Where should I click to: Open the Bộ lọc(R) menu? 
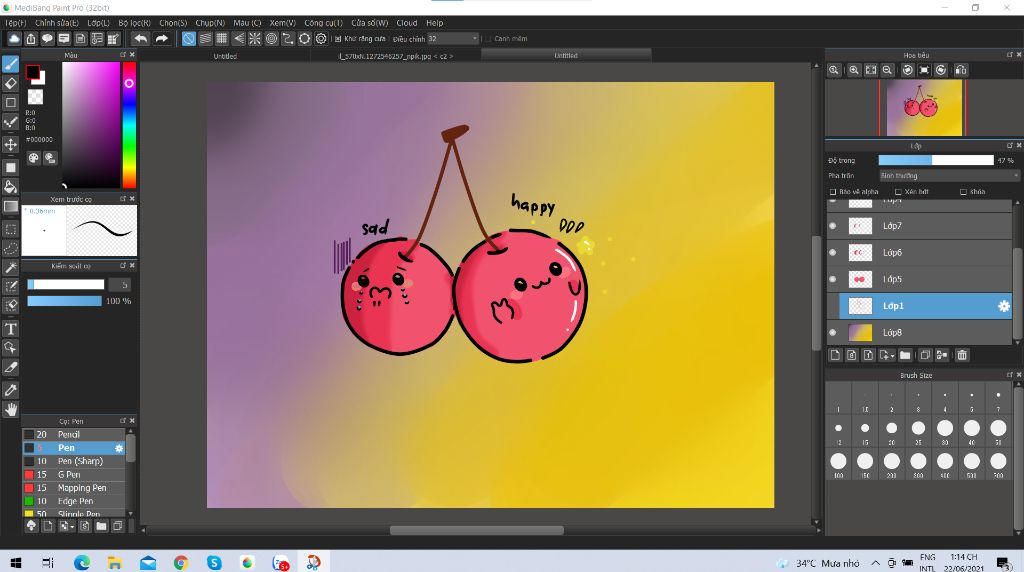click(x=135, y=23)
